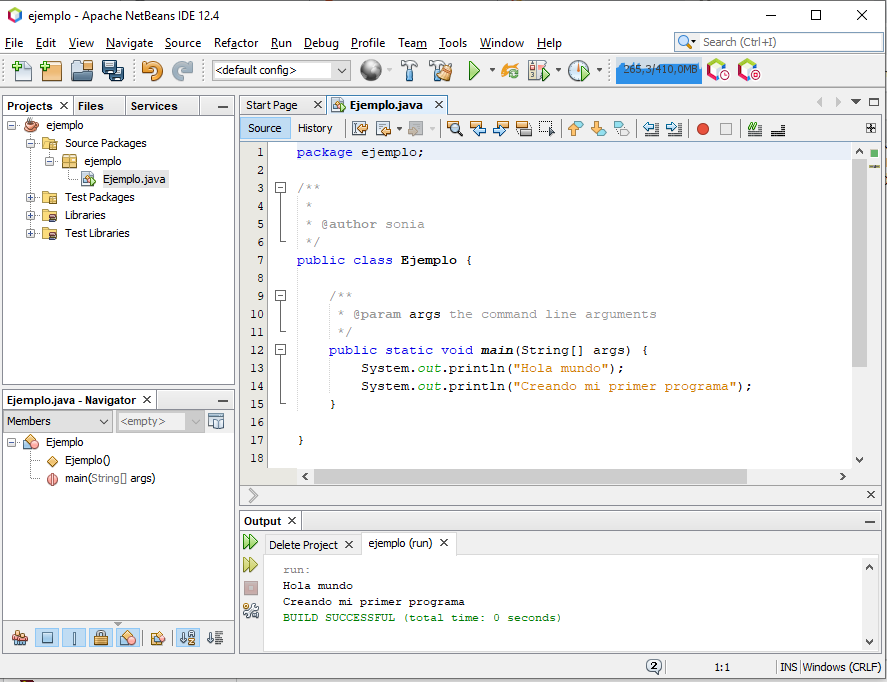This screenshot has width=887, height=682.
Task: Click the Build Project hammer icon
Action: click(409, 71)
